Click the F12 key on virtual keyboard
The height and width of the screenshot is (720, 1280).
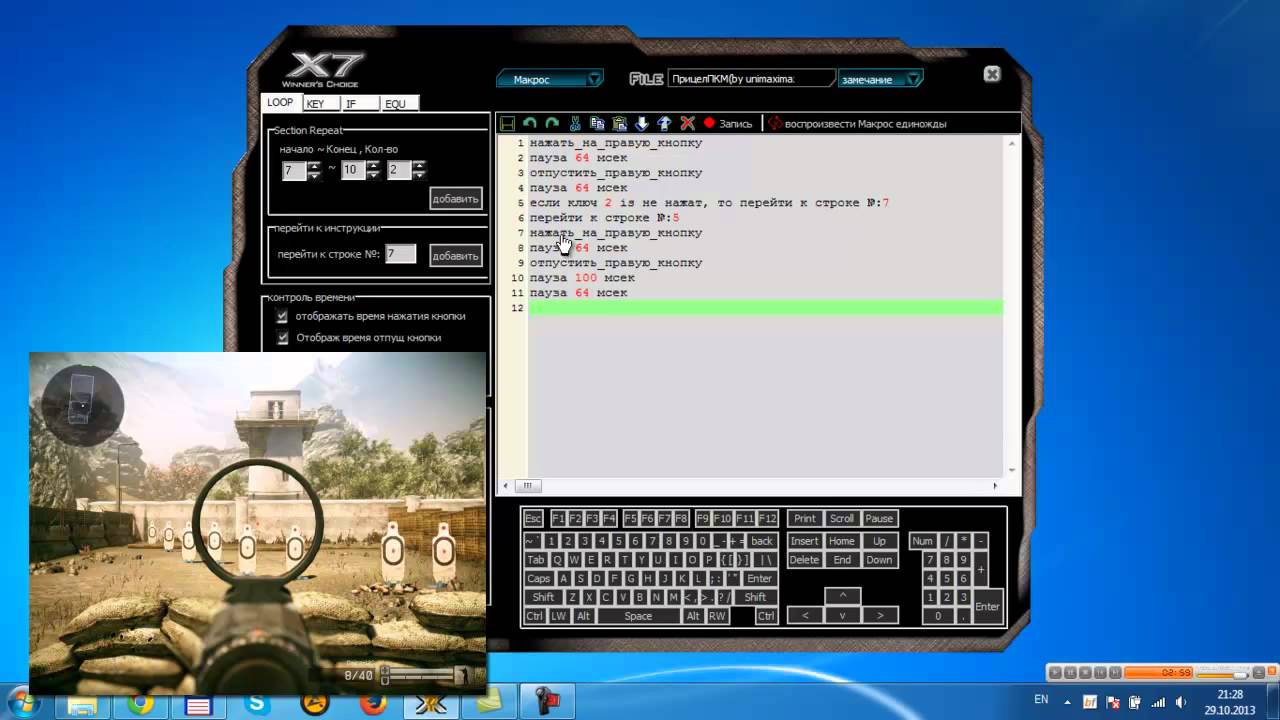click(x=767, y=518)
